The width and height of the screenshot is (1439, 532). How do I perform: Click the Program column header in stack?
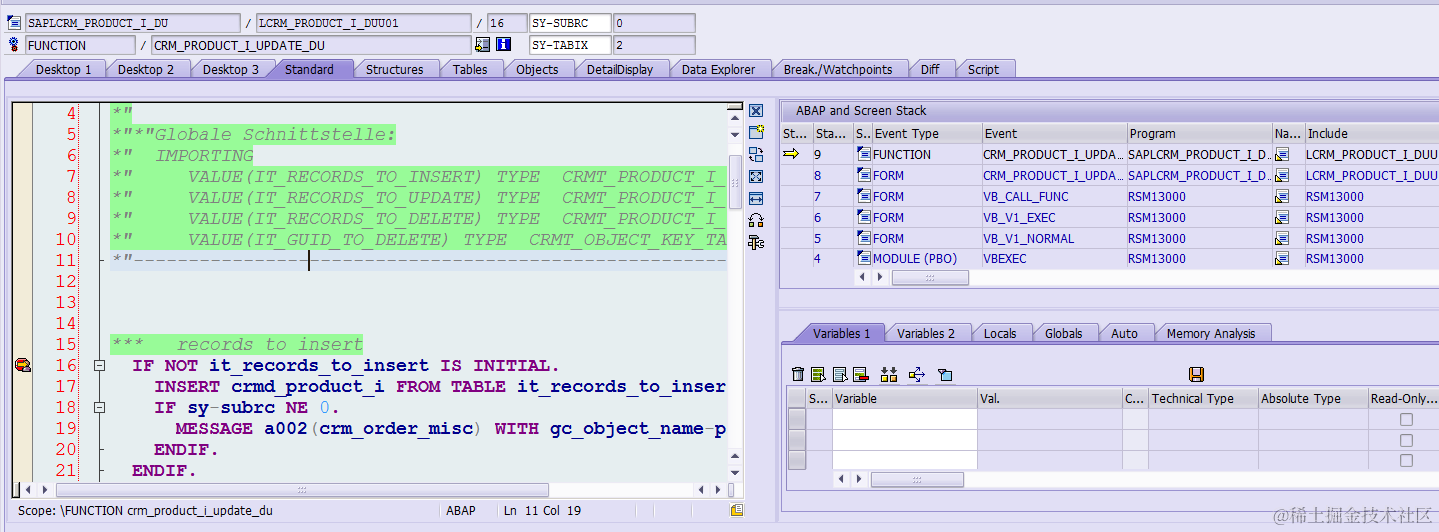click(x=1198, y=134)
